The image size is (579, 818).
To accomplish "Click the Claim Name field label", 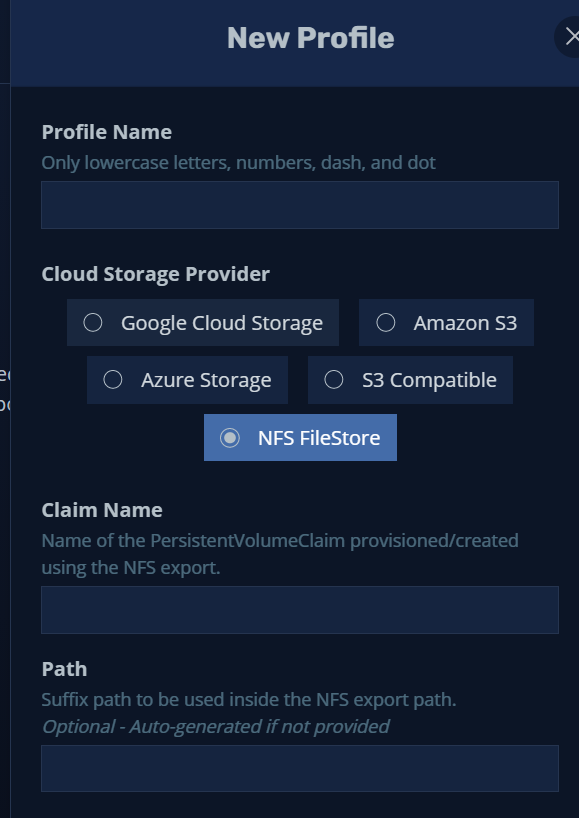I will [102, 510].
